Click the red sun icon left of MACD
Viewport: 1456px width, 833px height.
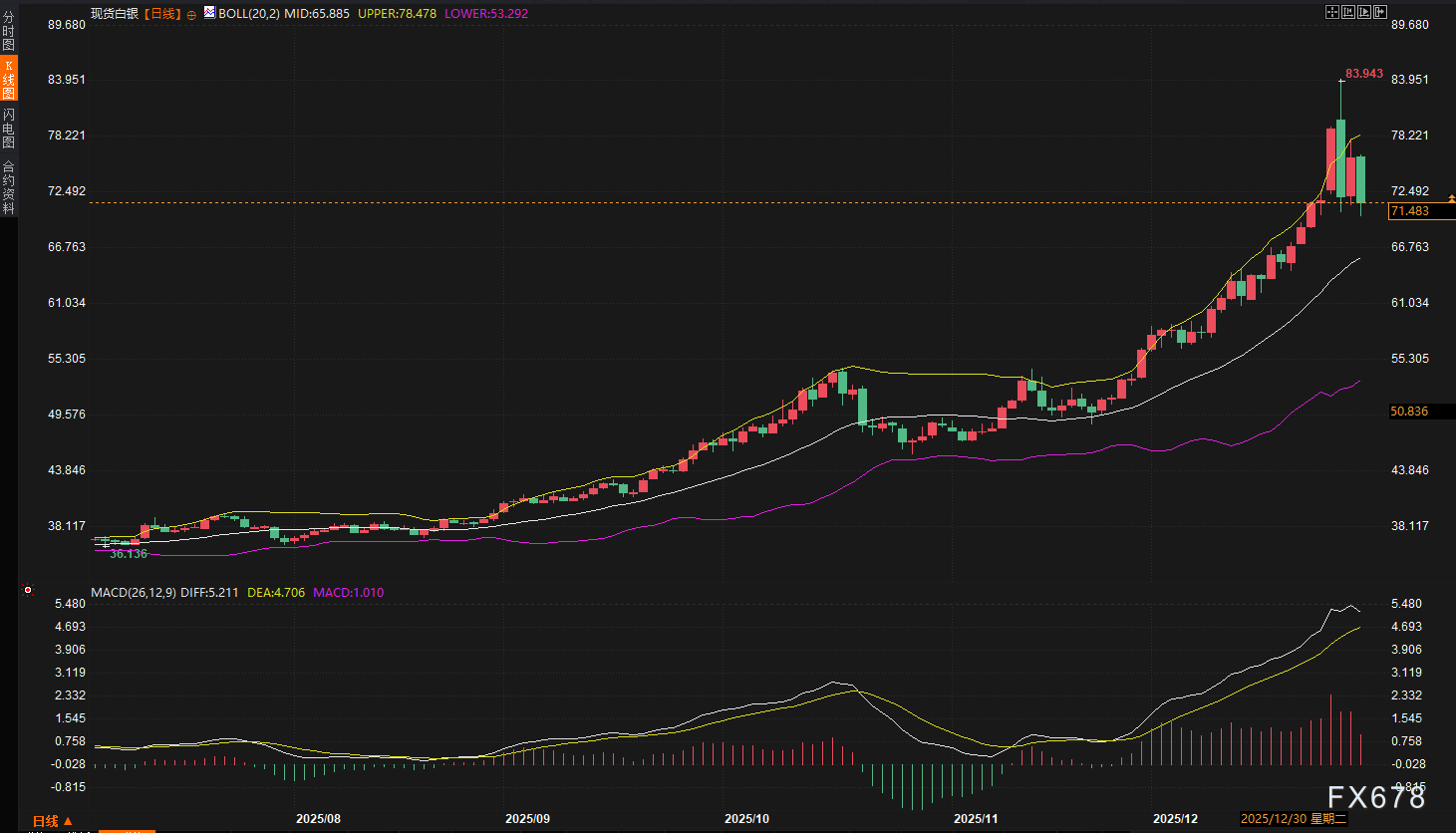tap(28, 591)
